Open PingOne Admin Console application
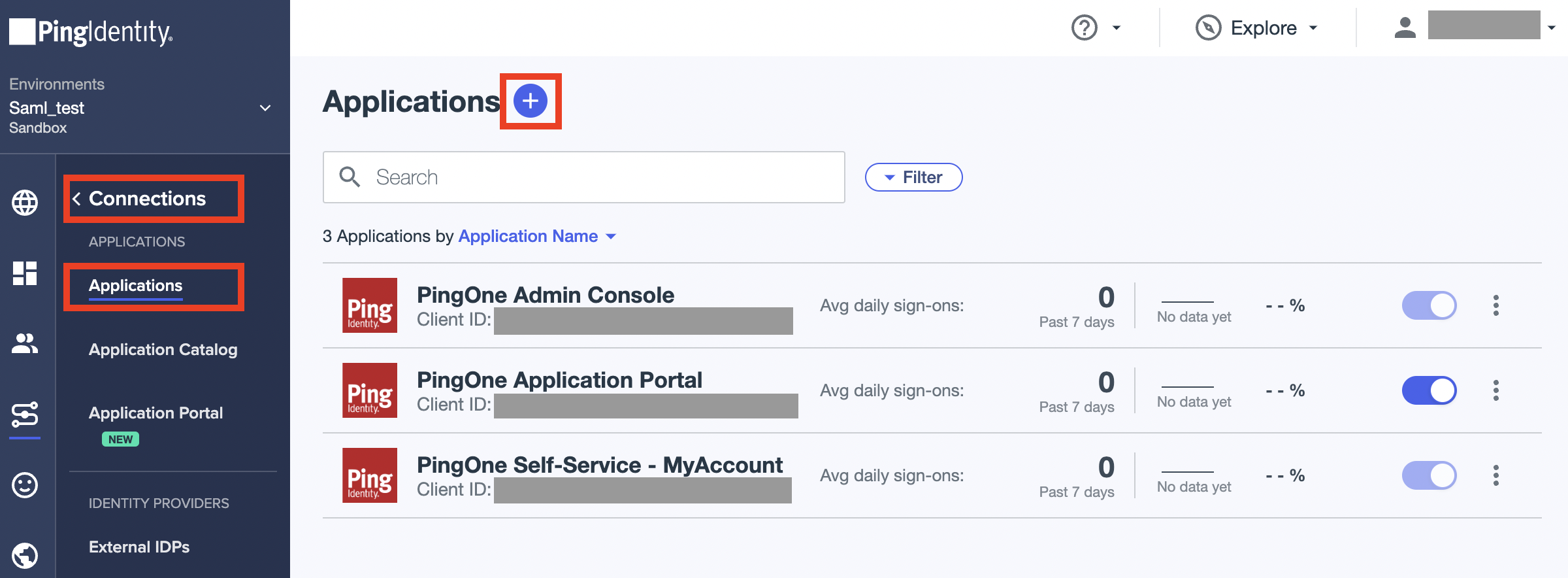This screenshot has width=1568, height=578. click(x=546, y=295)
